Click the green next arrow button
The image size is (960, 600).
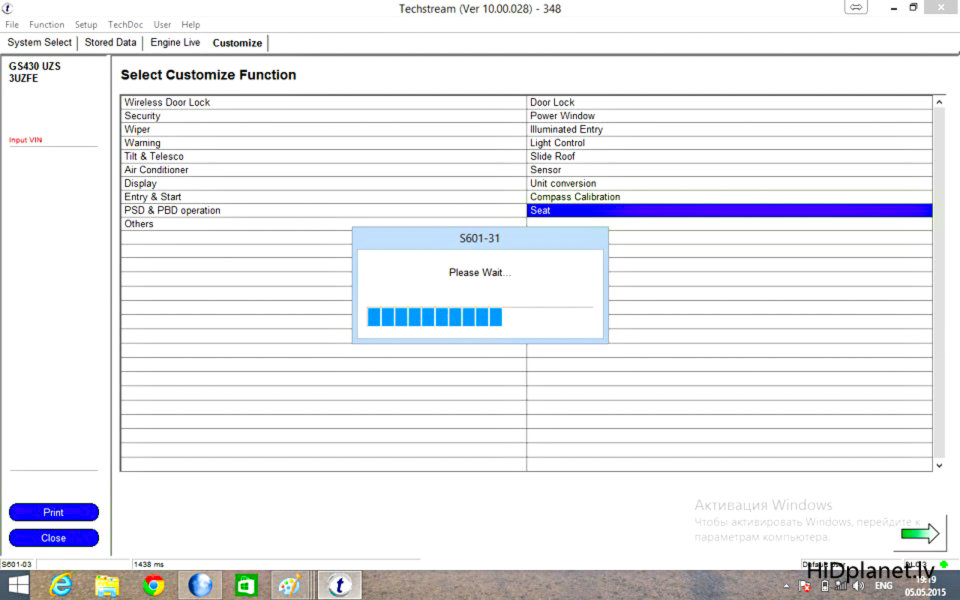pyautogui.click(x=920, y=534)
